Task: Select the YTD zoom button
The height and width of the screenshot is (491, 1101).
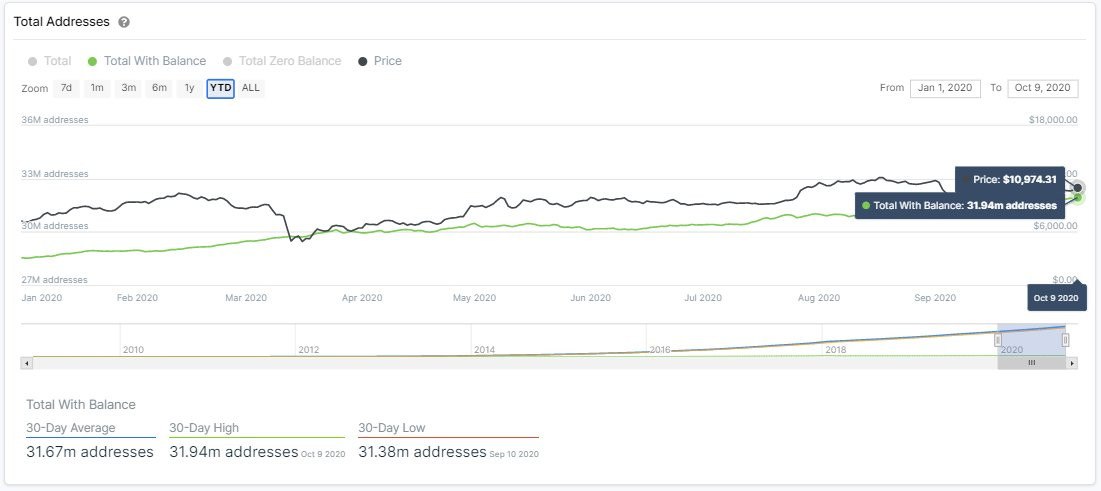Action: coord(220,88)
